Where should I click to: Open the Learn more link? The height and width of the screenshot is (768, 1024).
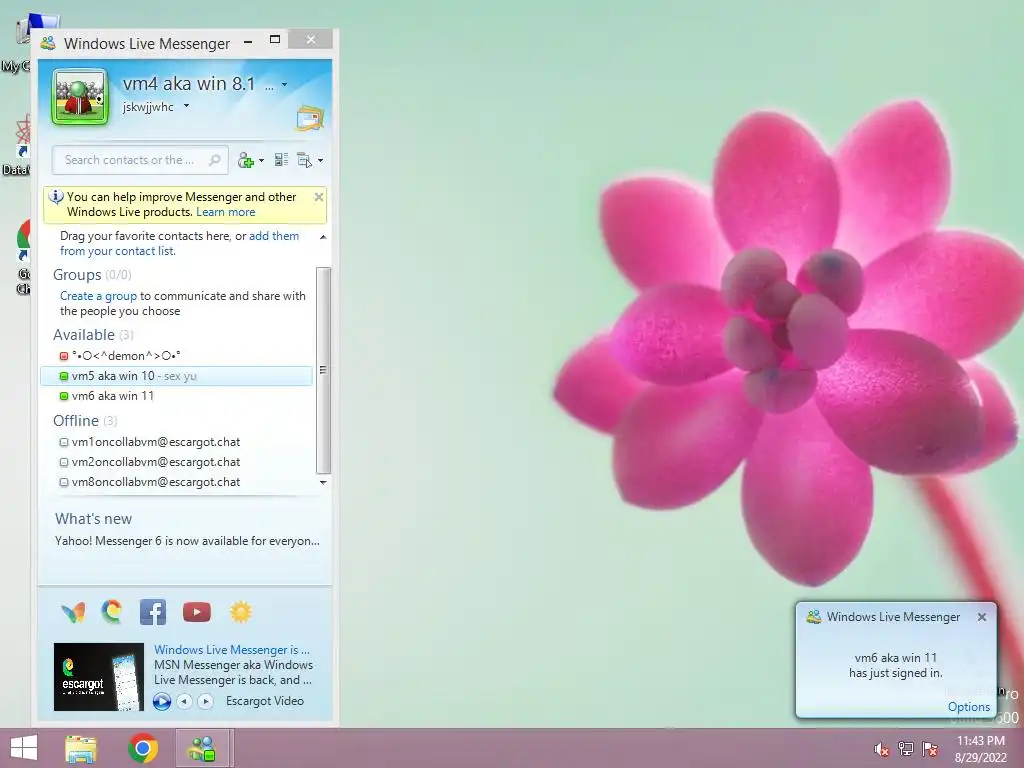click(x=225, y=212)
